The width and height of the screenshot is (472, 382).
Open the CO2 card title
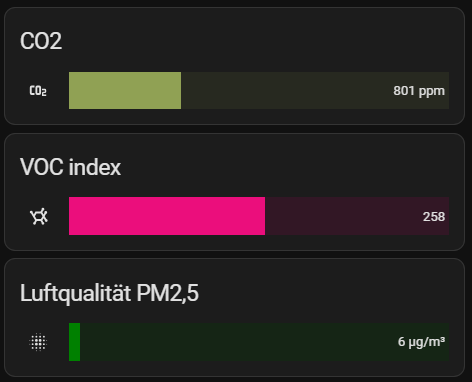pos(41,41)
